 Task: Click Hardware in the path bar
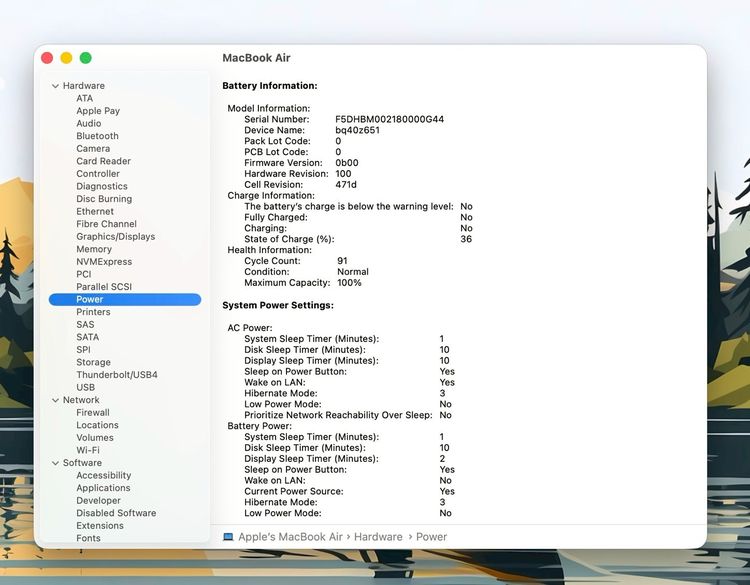point(378,537)
